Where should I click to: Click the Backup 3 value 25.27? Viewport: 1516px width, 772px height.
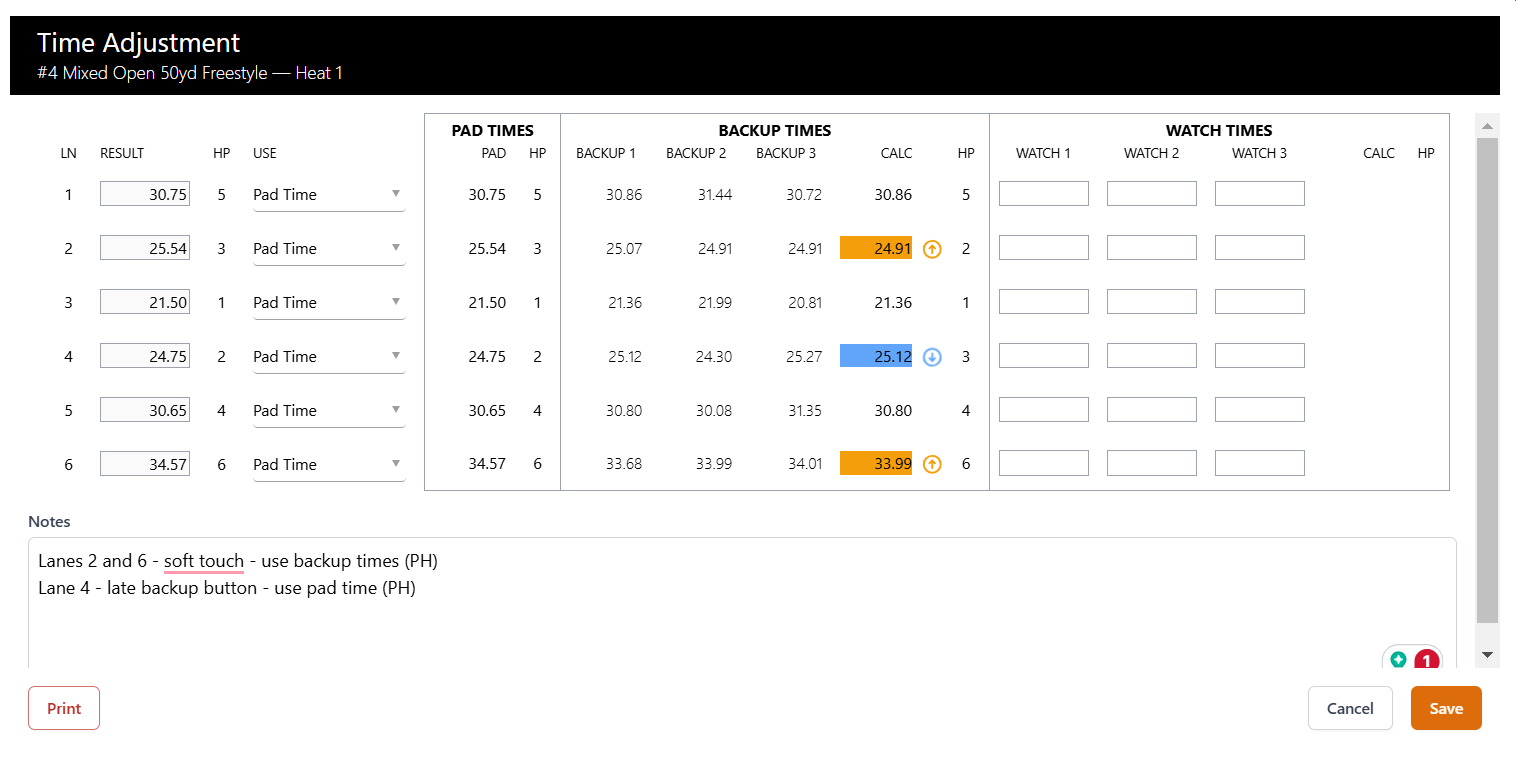click(804, 357)
